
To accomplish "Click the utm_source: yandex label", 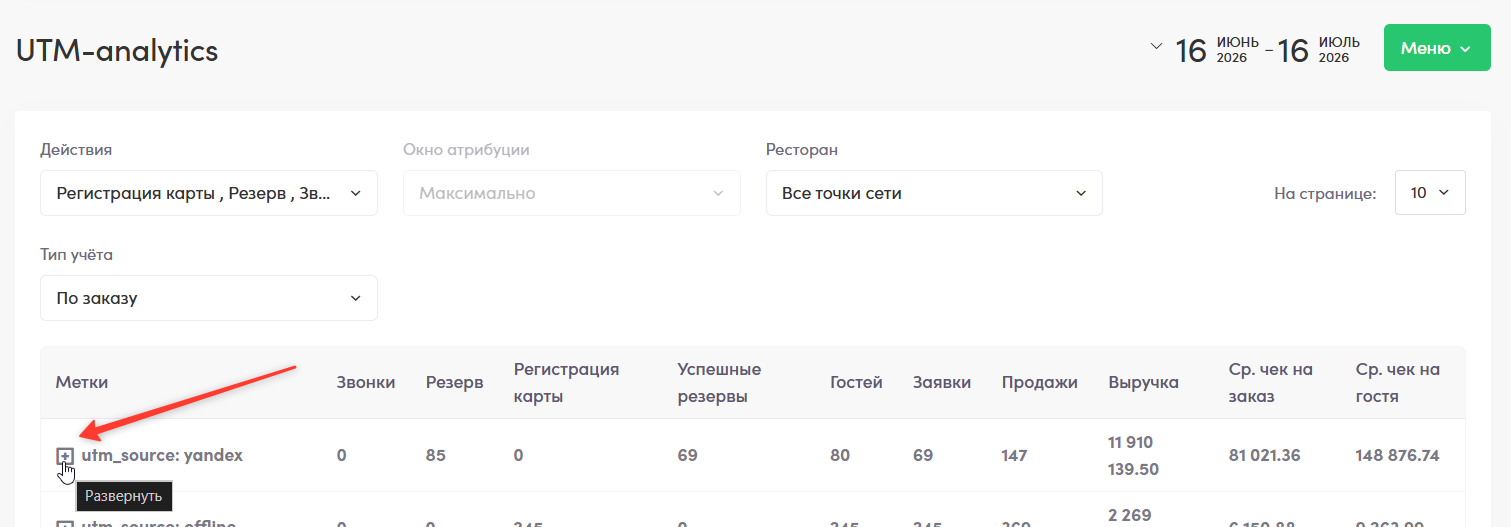I will (162, 456).
